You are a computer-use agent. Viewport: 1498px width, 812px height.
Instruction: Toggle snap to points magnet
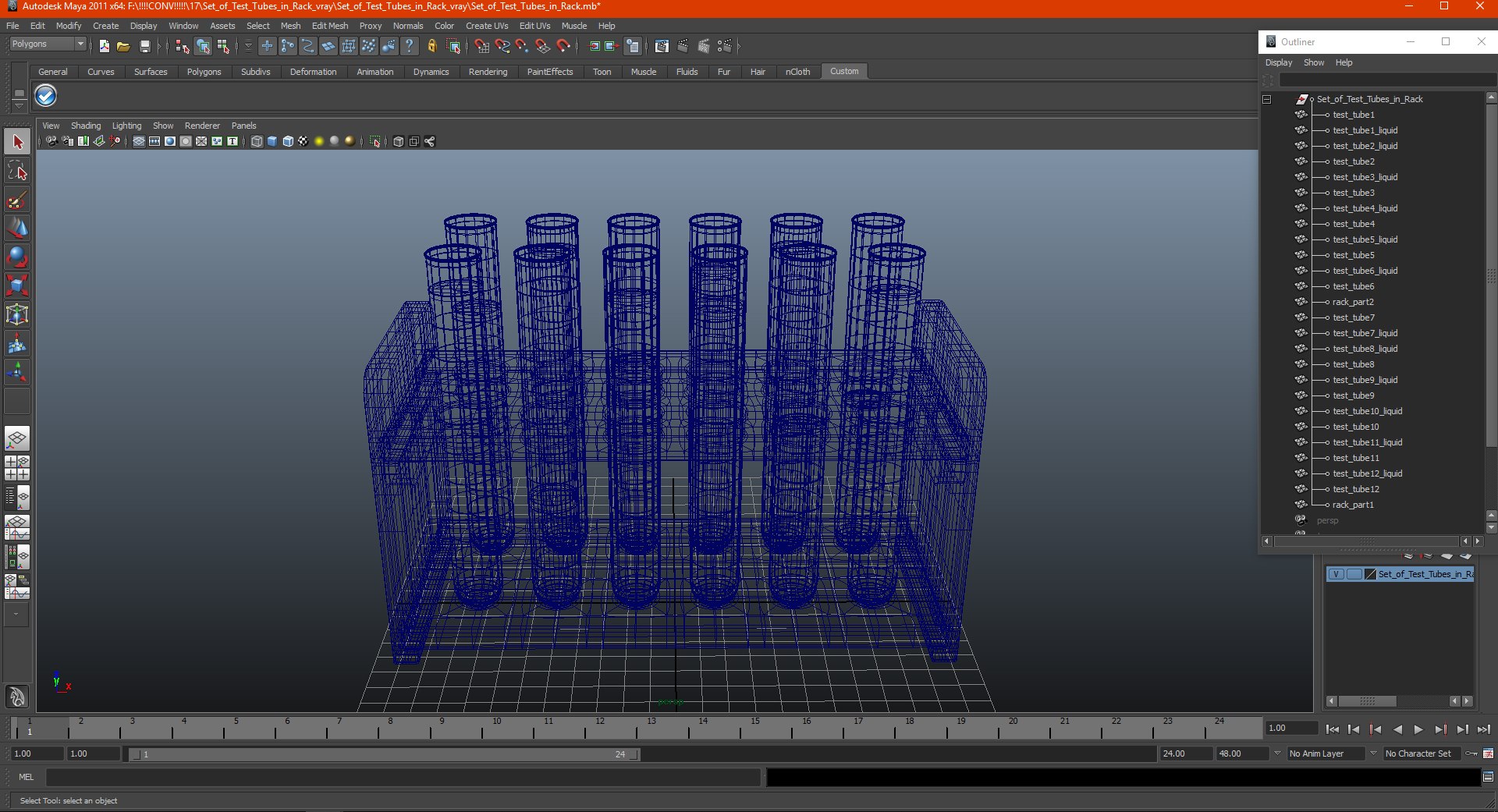[523, 47]
